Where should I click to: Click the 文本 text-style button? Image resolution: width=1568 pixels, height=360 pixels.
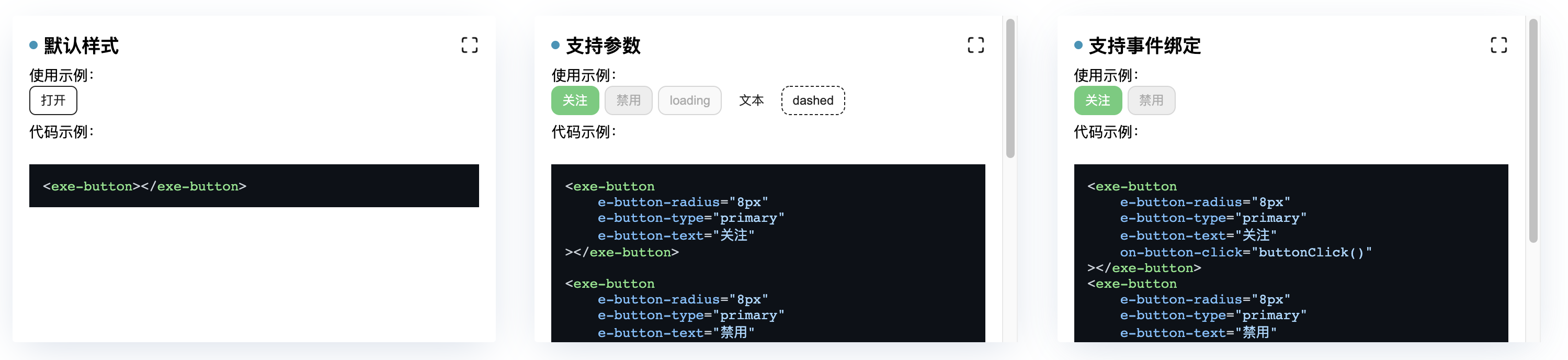(751, 100)
